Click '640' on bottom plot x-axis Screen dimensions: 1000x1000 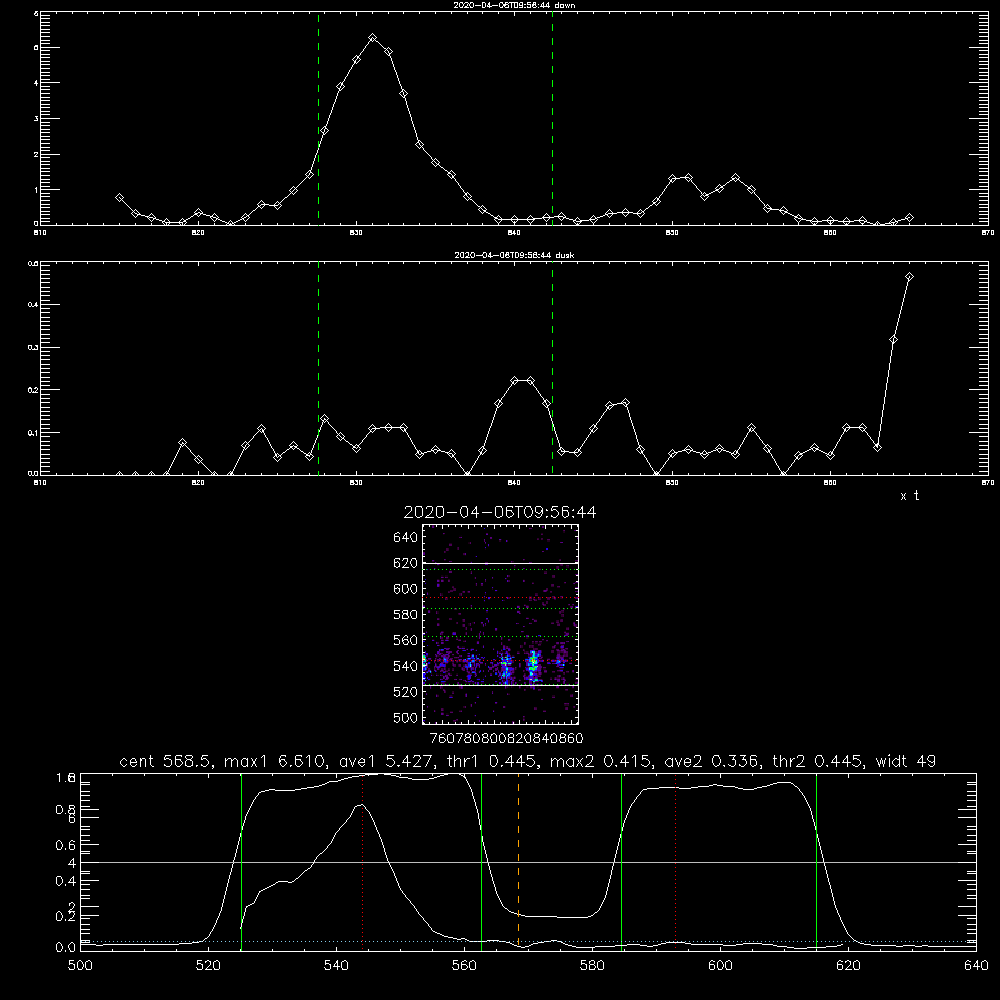[x=976, y=965]
